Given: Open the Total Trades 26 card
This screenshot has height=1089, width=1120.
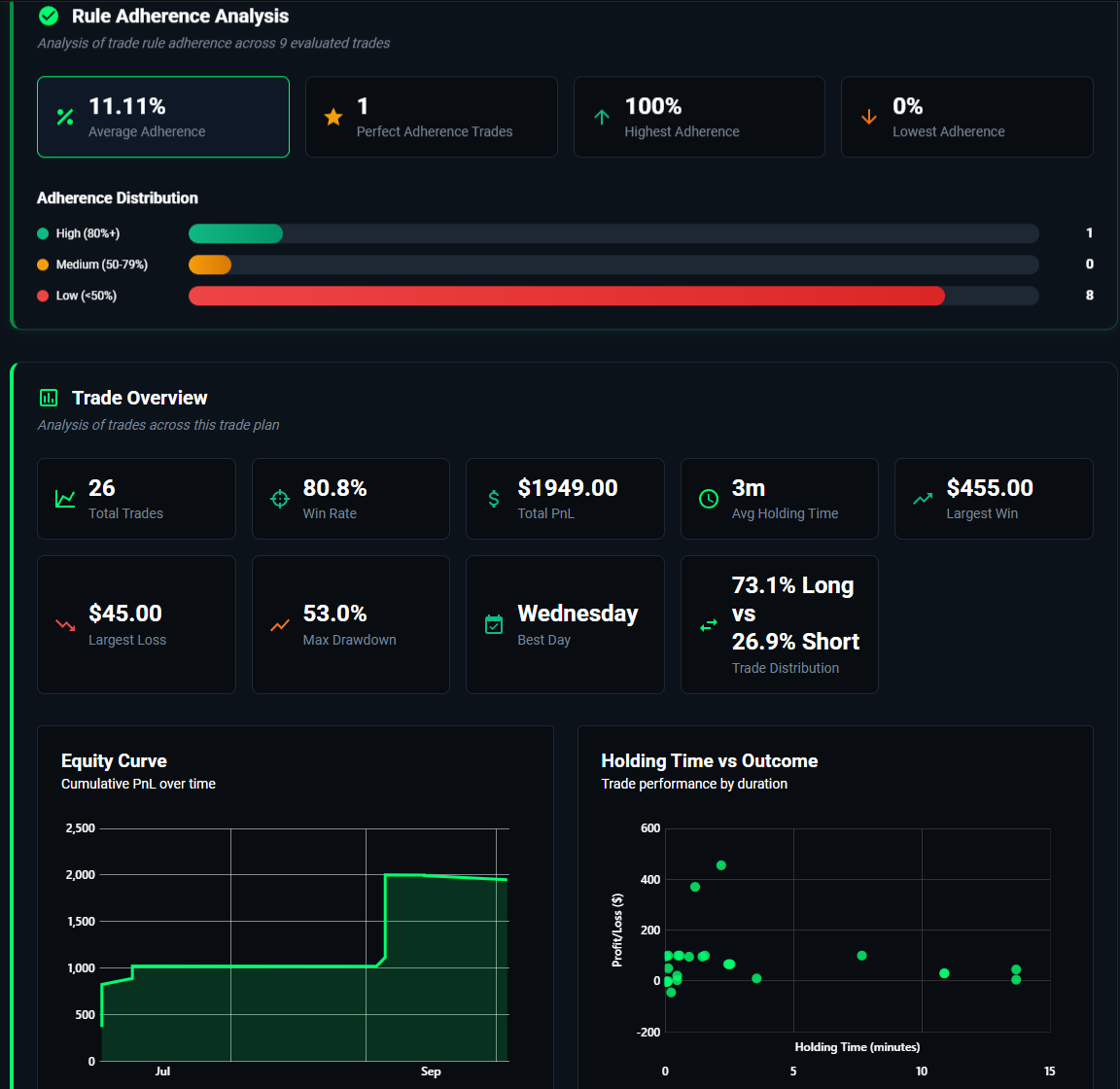Looking at the screenshot, I should pos(136,499).
